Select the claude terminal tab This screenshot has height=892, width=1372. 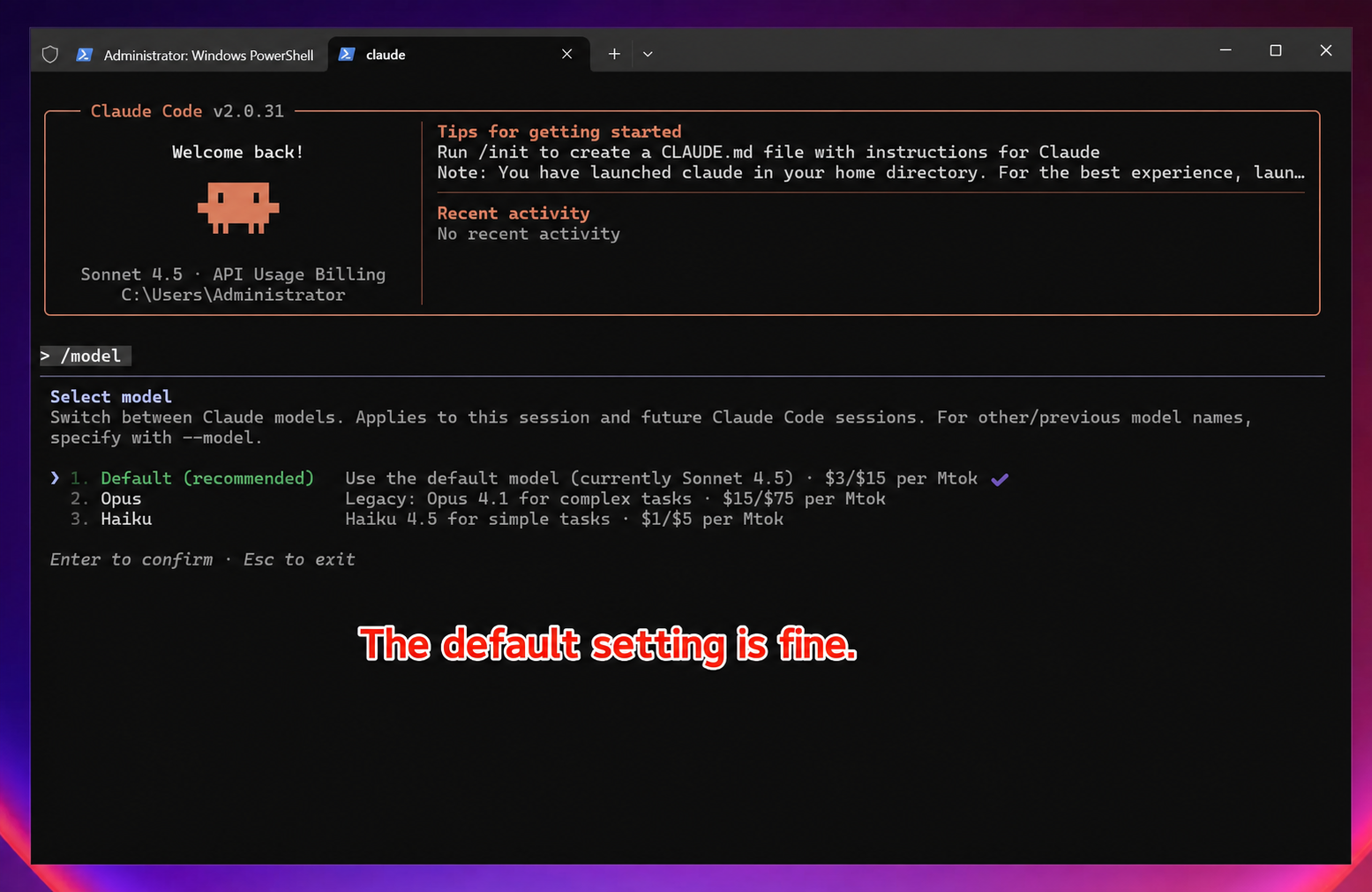pos(459,55)
